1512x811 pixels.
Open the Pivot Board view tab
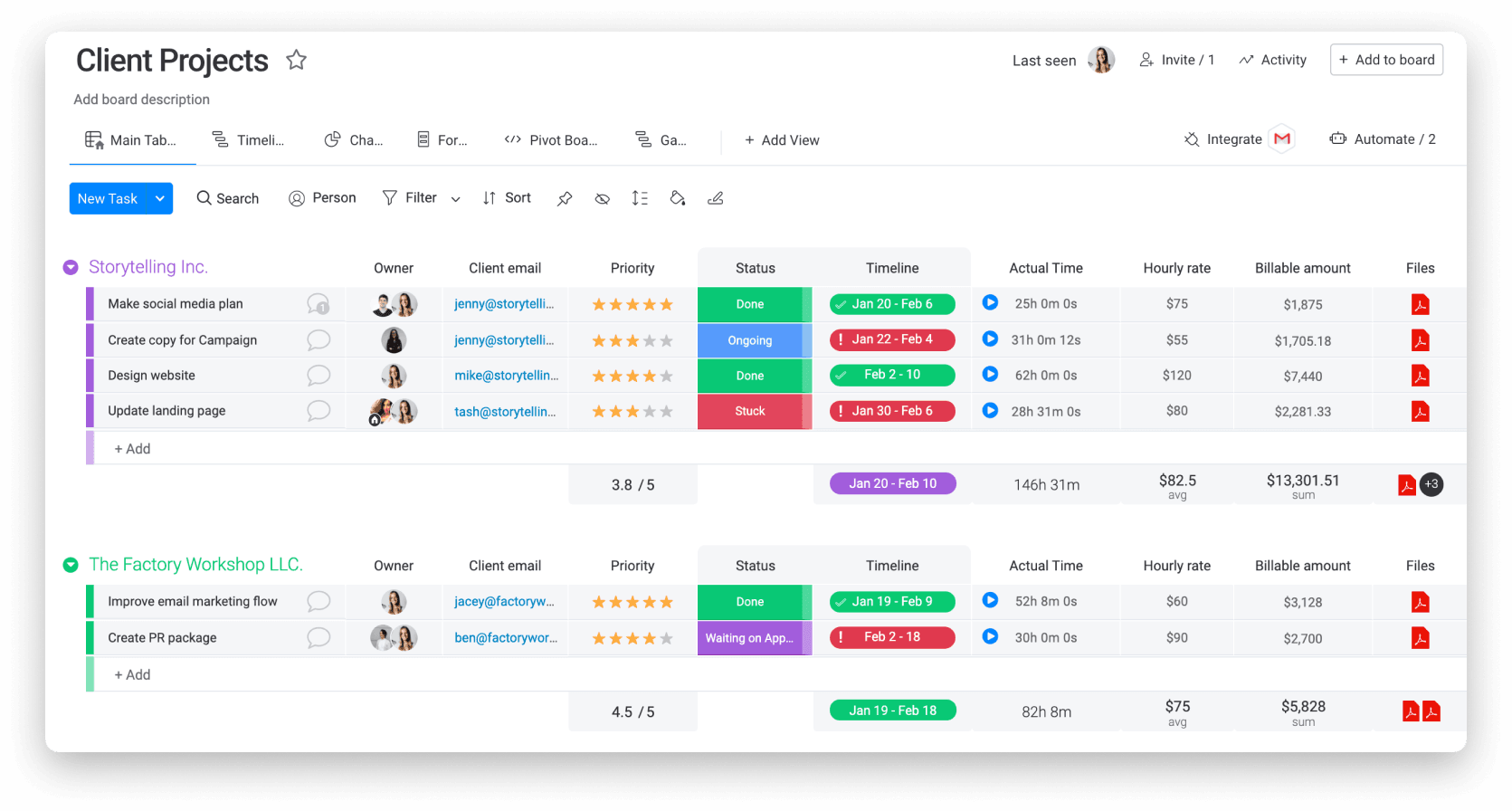(x=551, y=140)
